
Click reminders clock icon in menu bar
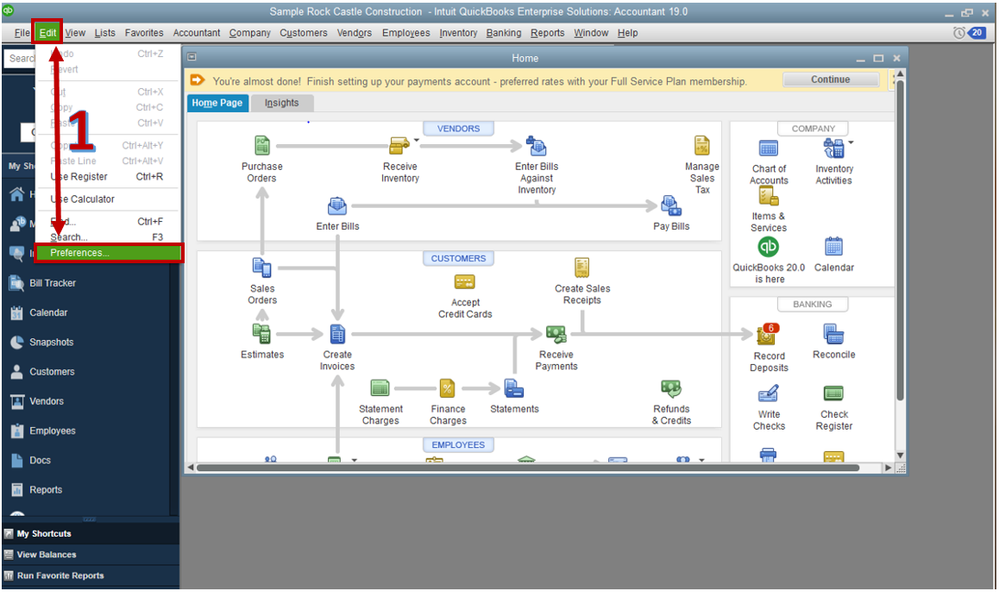coord(959,32)
